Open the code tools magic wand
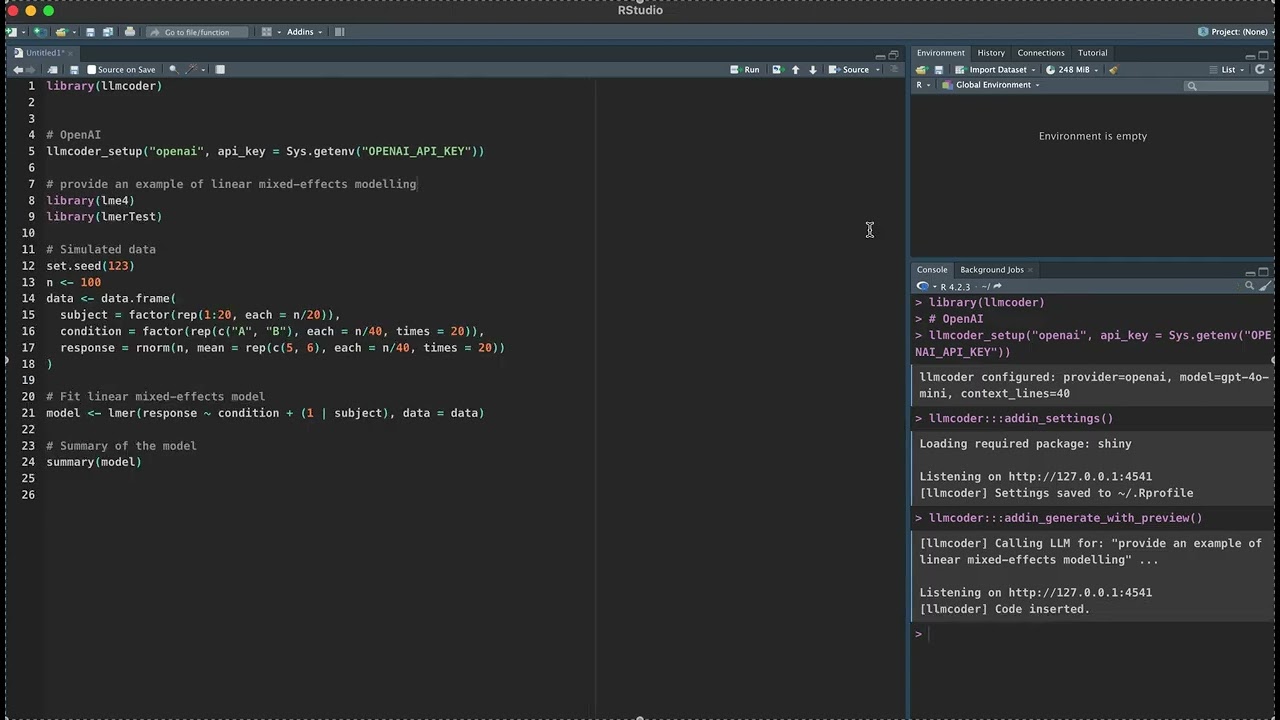Viewport: 1280px width, 720px height. tap(191, 69)
